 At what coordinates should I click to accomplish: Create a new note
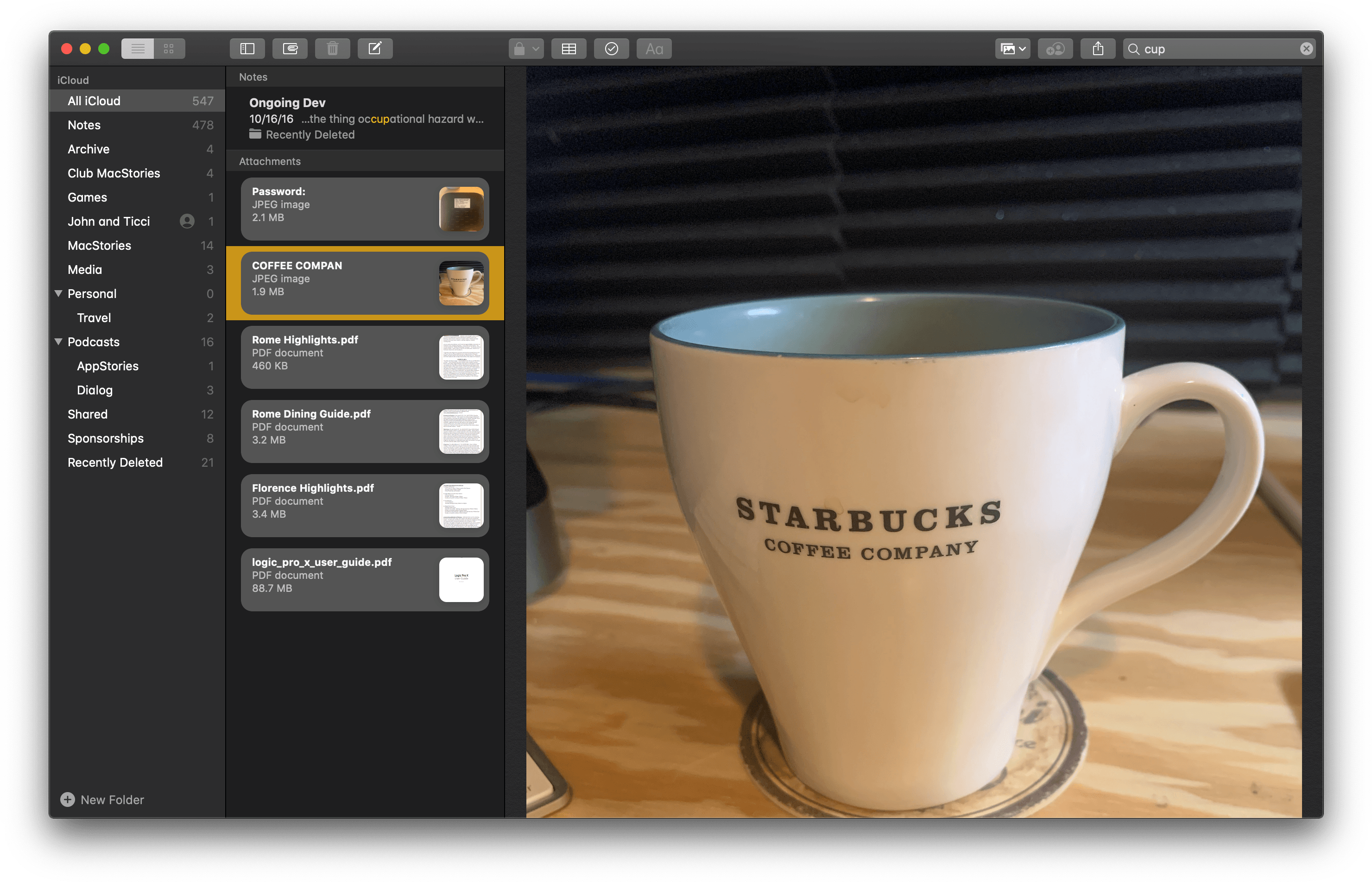pos(375,49)
